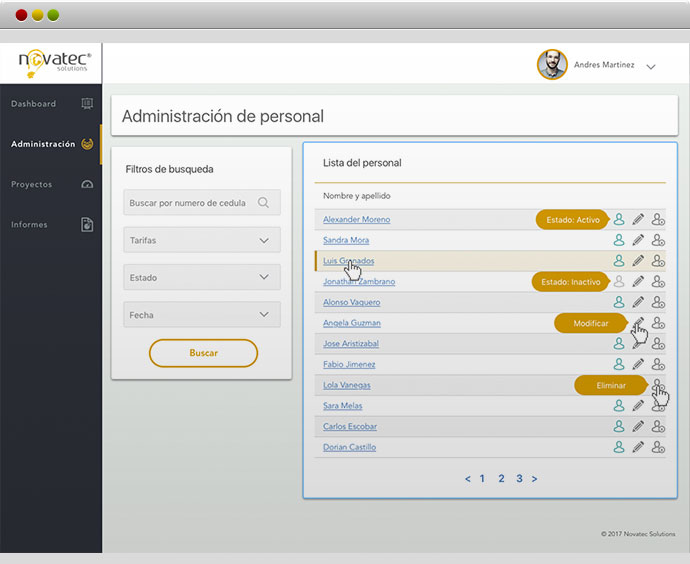Toggle Sara Melas's status icon

point(619,405)
